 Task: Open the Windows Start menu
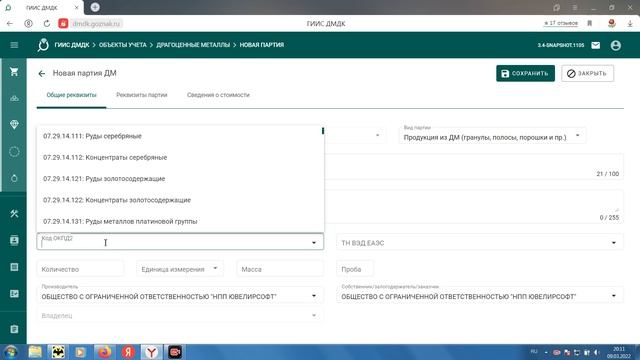coord(11,352)
